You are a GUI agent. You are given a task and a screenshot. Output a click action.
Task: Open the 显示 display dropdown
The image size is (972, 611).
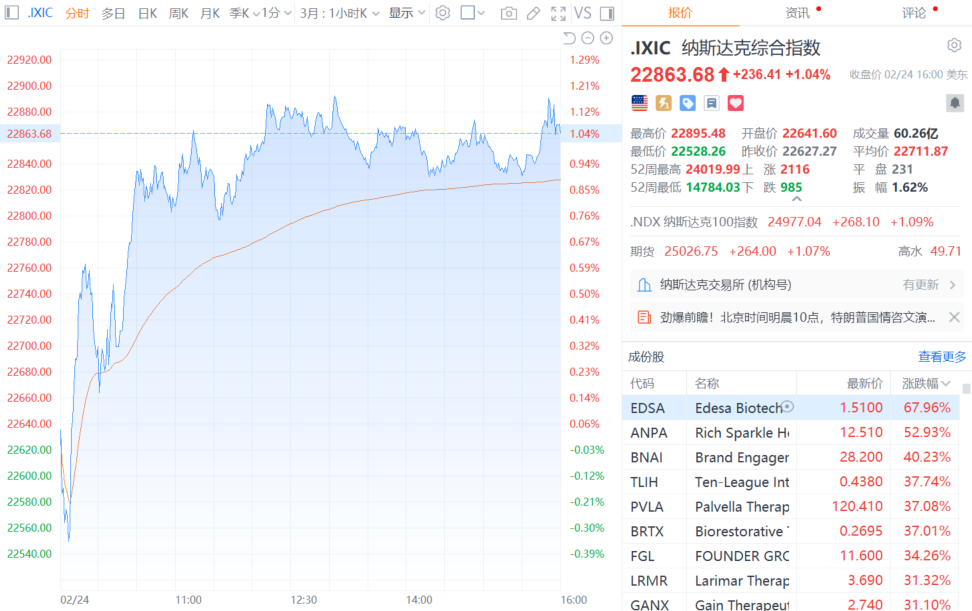[x=406, y=13]
